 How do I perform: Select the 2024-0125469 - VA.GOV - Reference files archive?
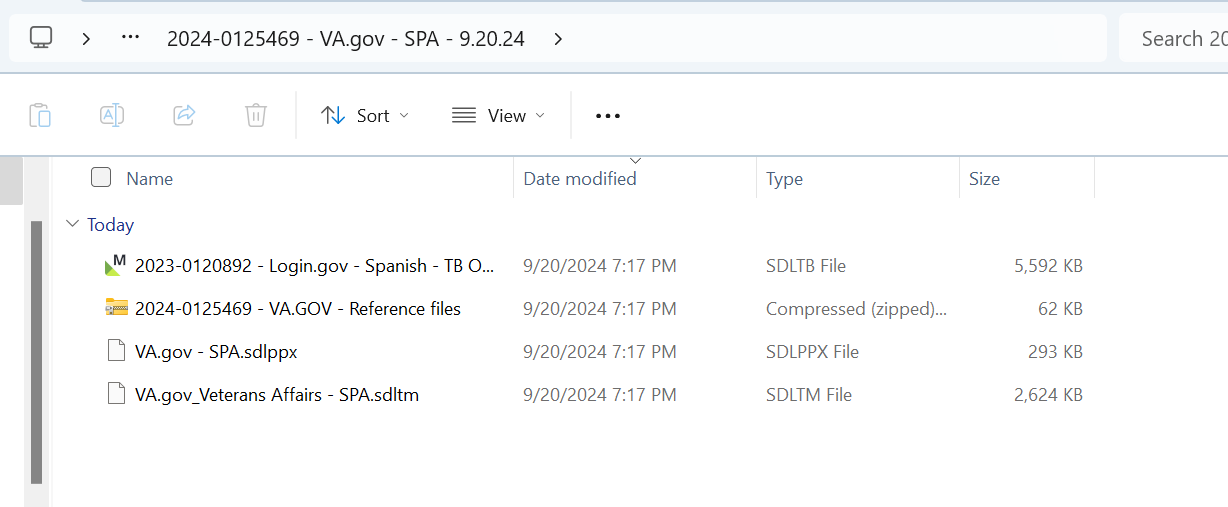[x=298, y=309]
